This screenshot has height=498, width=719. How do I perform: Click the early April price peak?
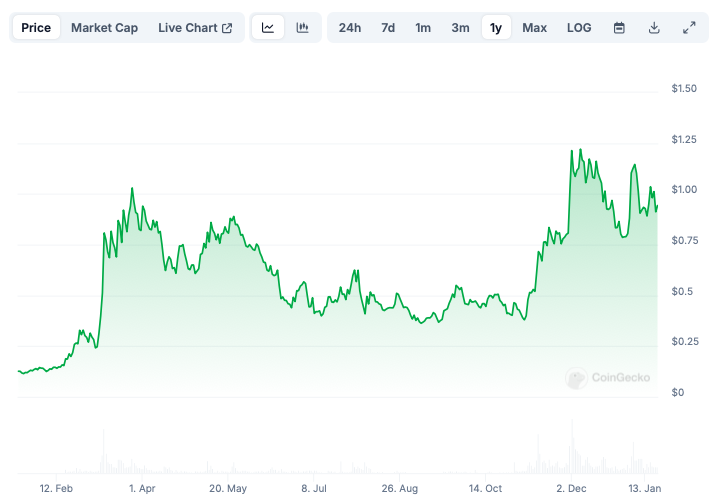pos(132,188)
